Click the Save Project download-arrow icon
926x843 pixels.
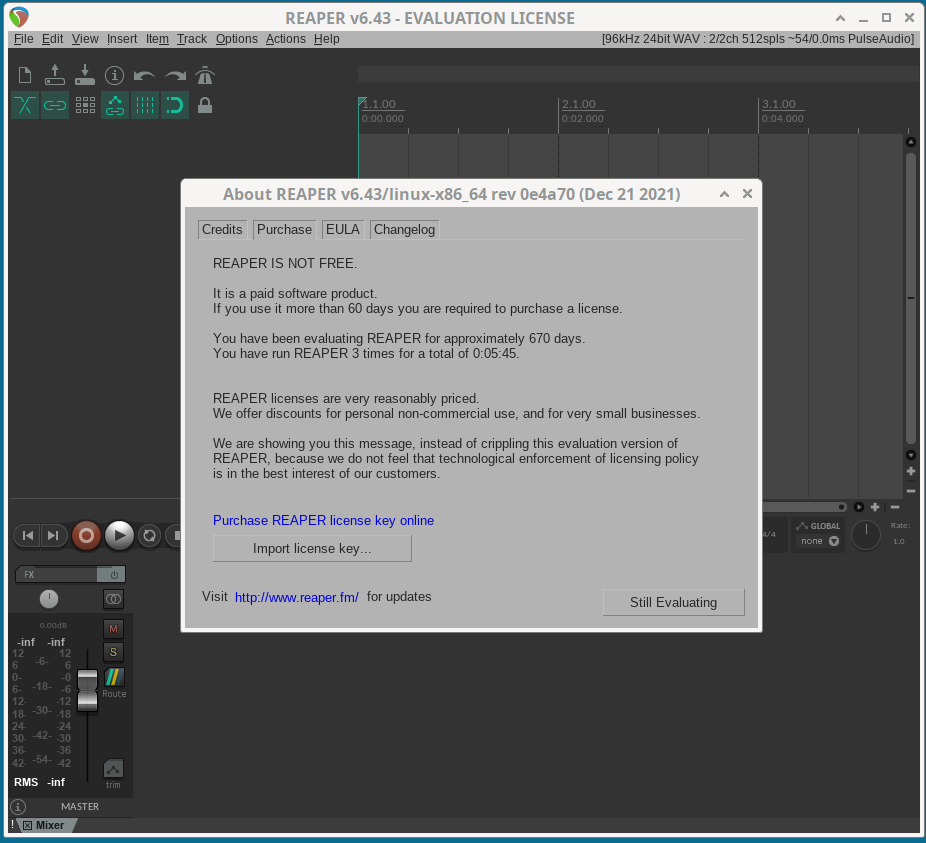click(85, 76)
